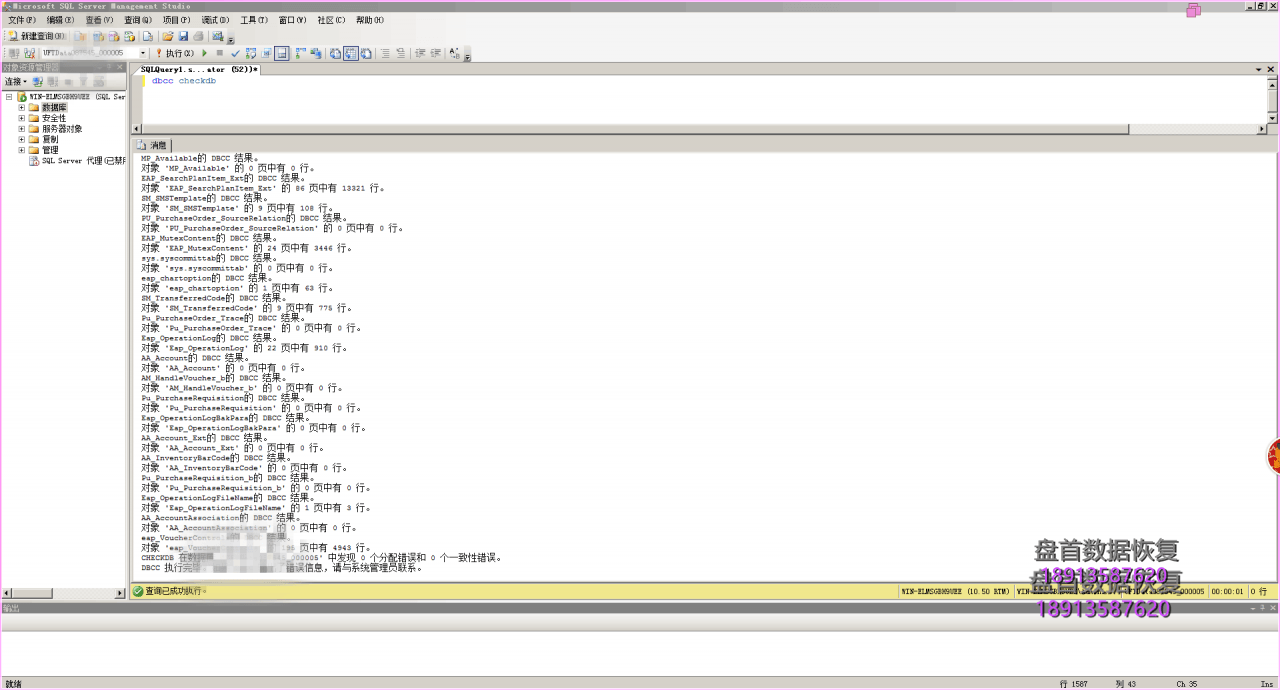Close the SQLQuery1 document with top-right X
1280x690 pixels.
point(1271,69)
